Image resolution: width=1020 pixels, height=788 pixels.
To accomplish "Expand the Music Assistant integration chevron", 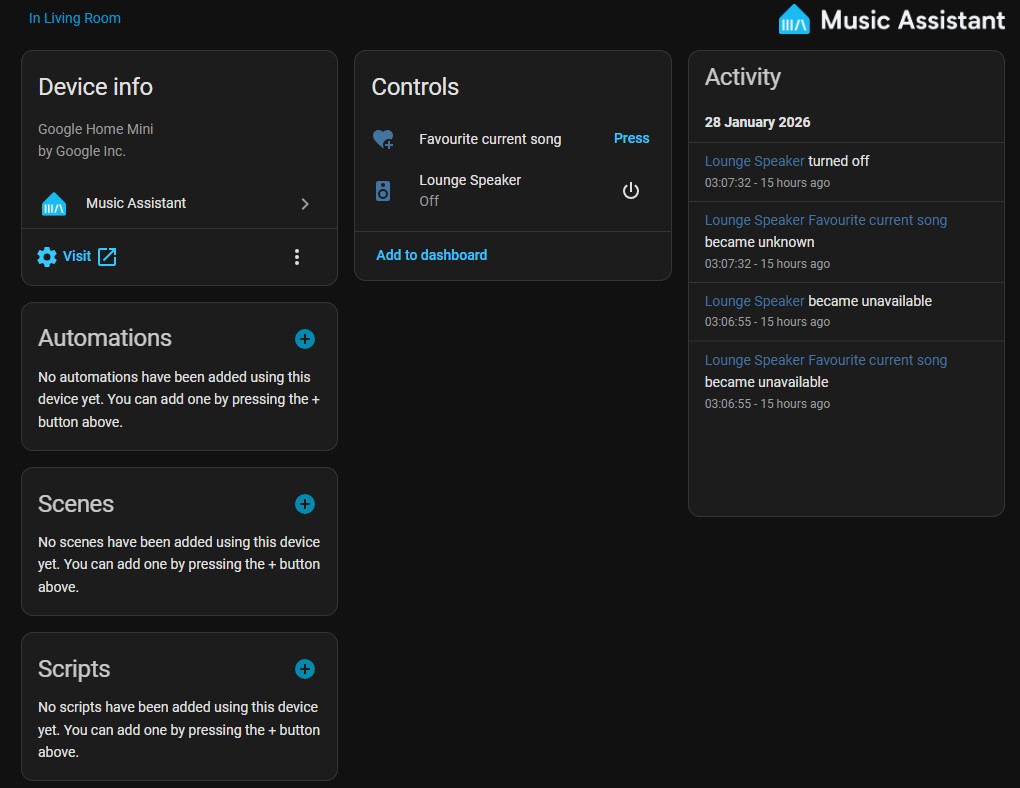I will (305, 204).
